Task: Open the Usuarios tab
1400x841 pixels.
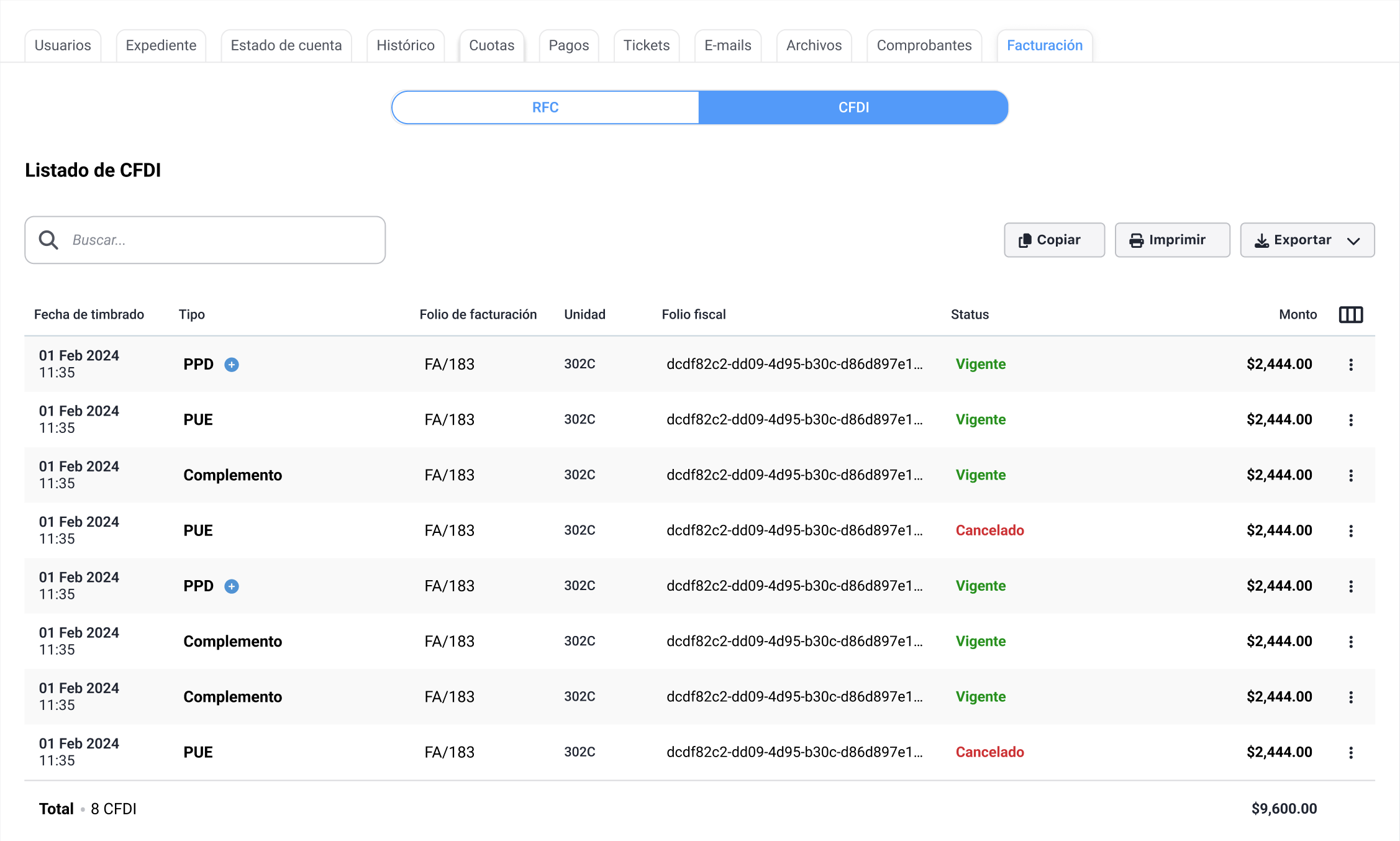Action: pyautogui.click(x=63, y=45)
